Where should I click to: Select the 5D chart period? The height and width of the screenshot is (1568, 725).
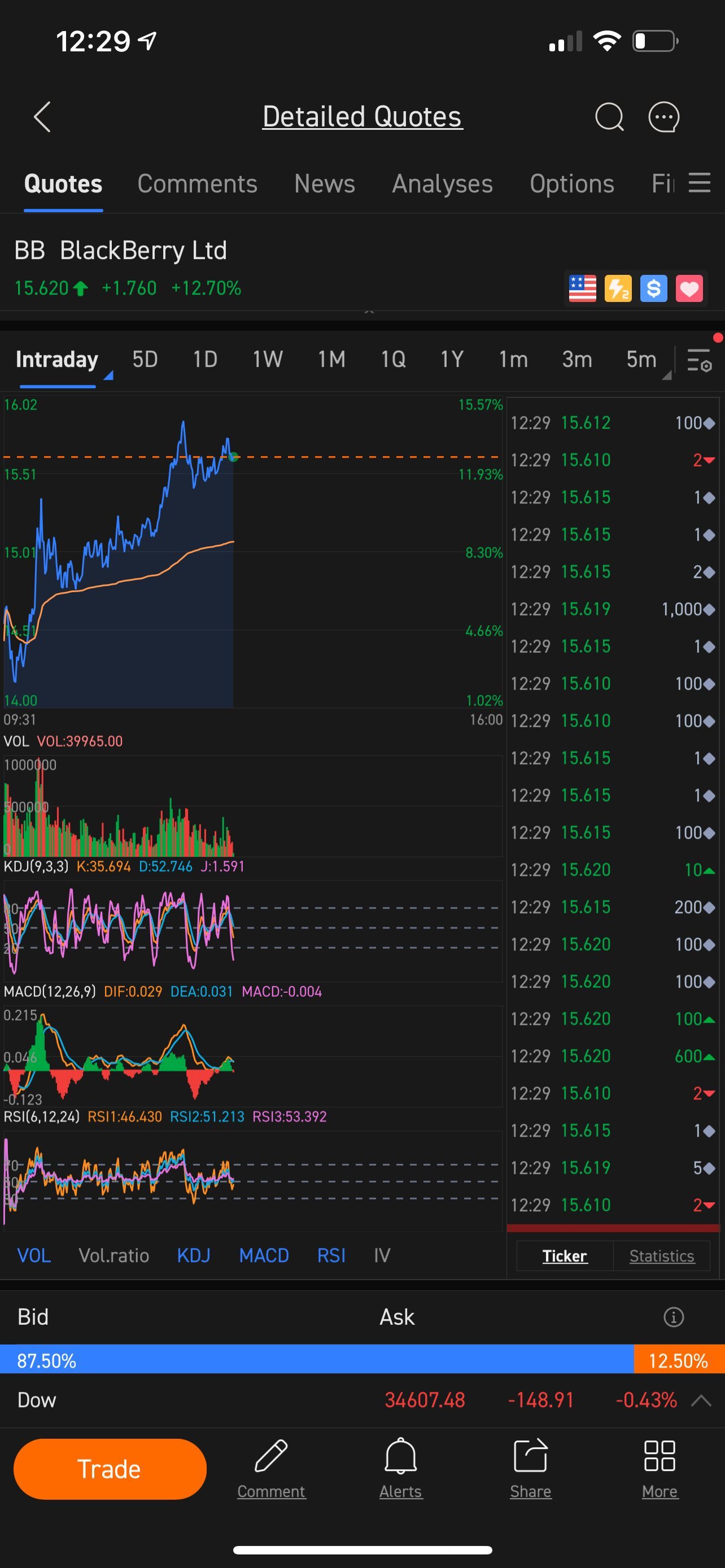click(x=145, y=360)
